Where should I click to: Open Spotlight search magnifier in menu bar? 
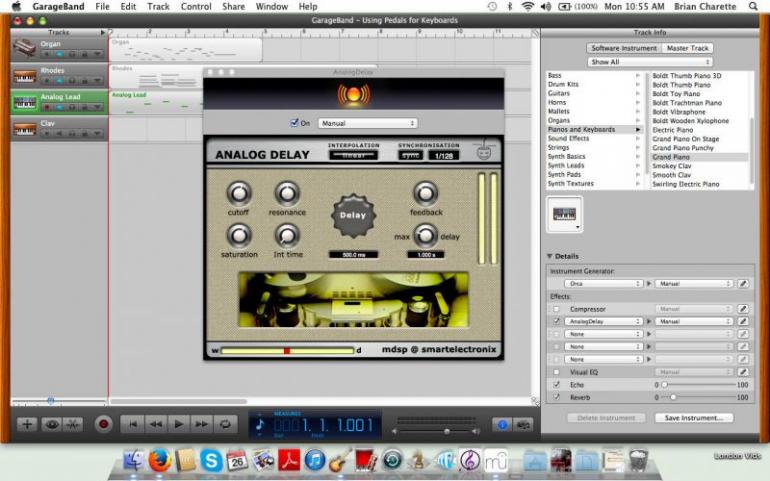pyautogui.click(x=753, y=6)
